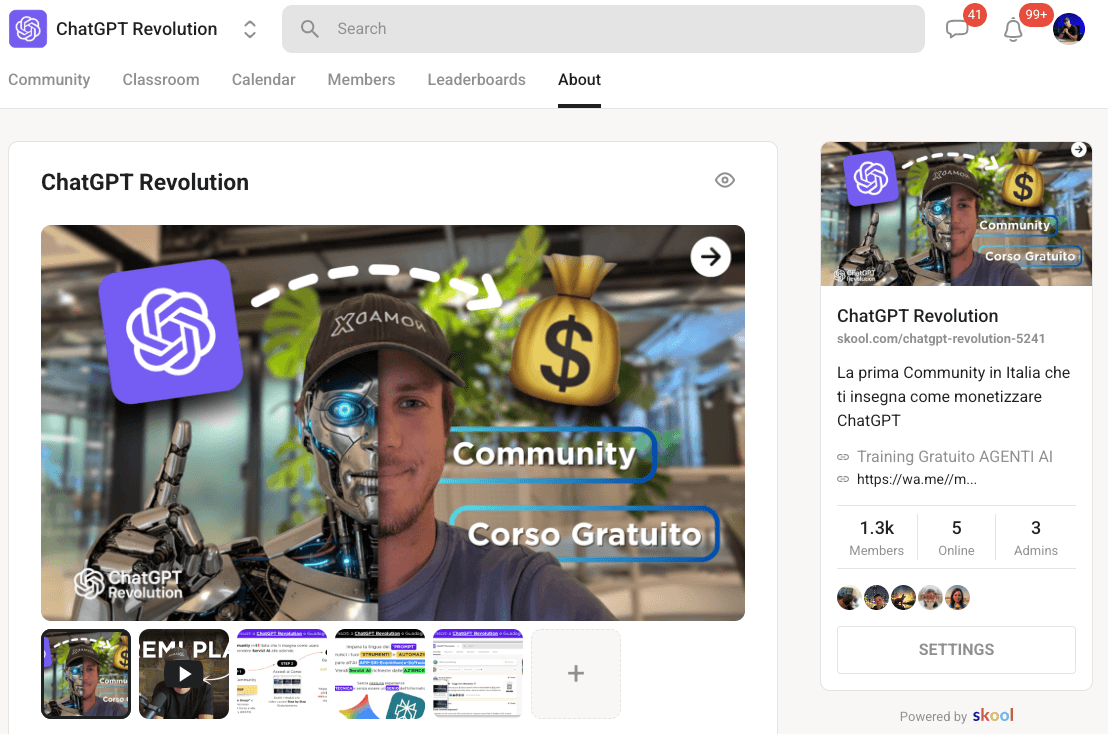The width and height of the screenshot is (1108, 734).
Task: Select the fourth gallery thumbnail with highlighted text
Action: [x=380, y=674]
